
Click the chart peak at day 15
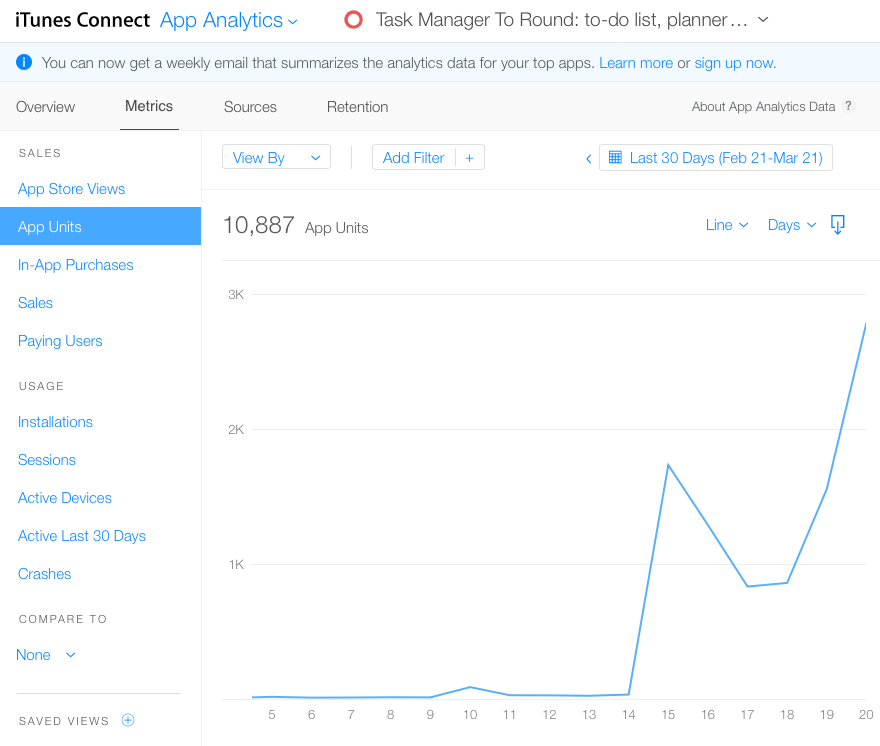click(x=668, y=465)
